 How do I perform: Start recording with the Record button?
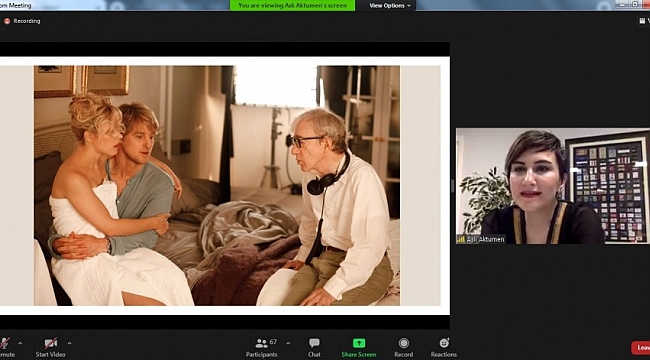click(403, 348)
